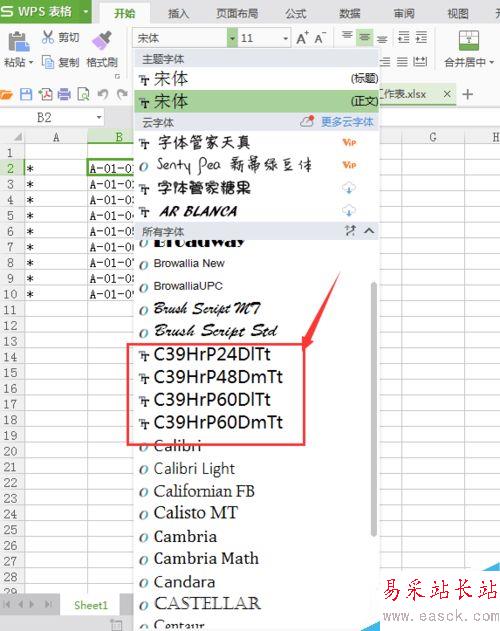The height and width of the screenshot is (631, 500).
Task: Download the AR BLANCA cloud font
Action: (x=349, y=210)
